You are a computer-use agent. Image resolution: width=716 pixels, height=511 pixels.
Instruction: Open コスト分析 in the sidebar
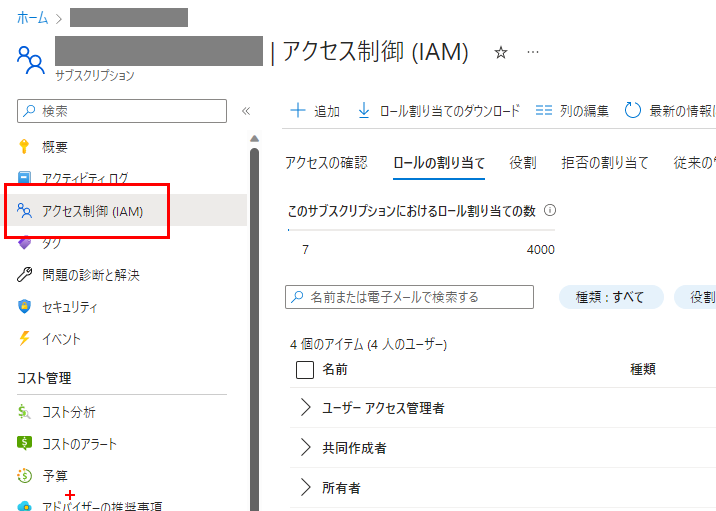click(69, 412)
